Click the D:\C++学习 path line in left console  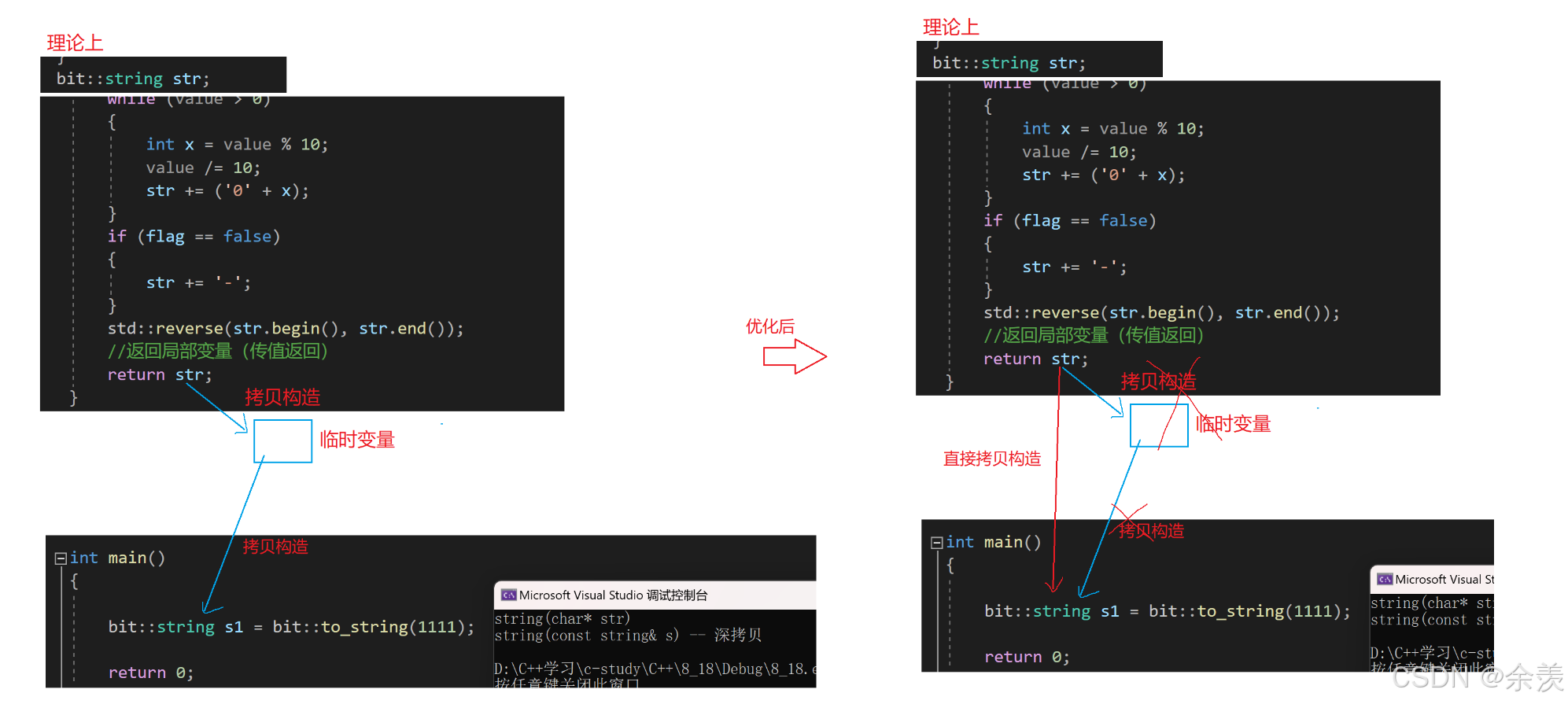(x=655, y=669)
